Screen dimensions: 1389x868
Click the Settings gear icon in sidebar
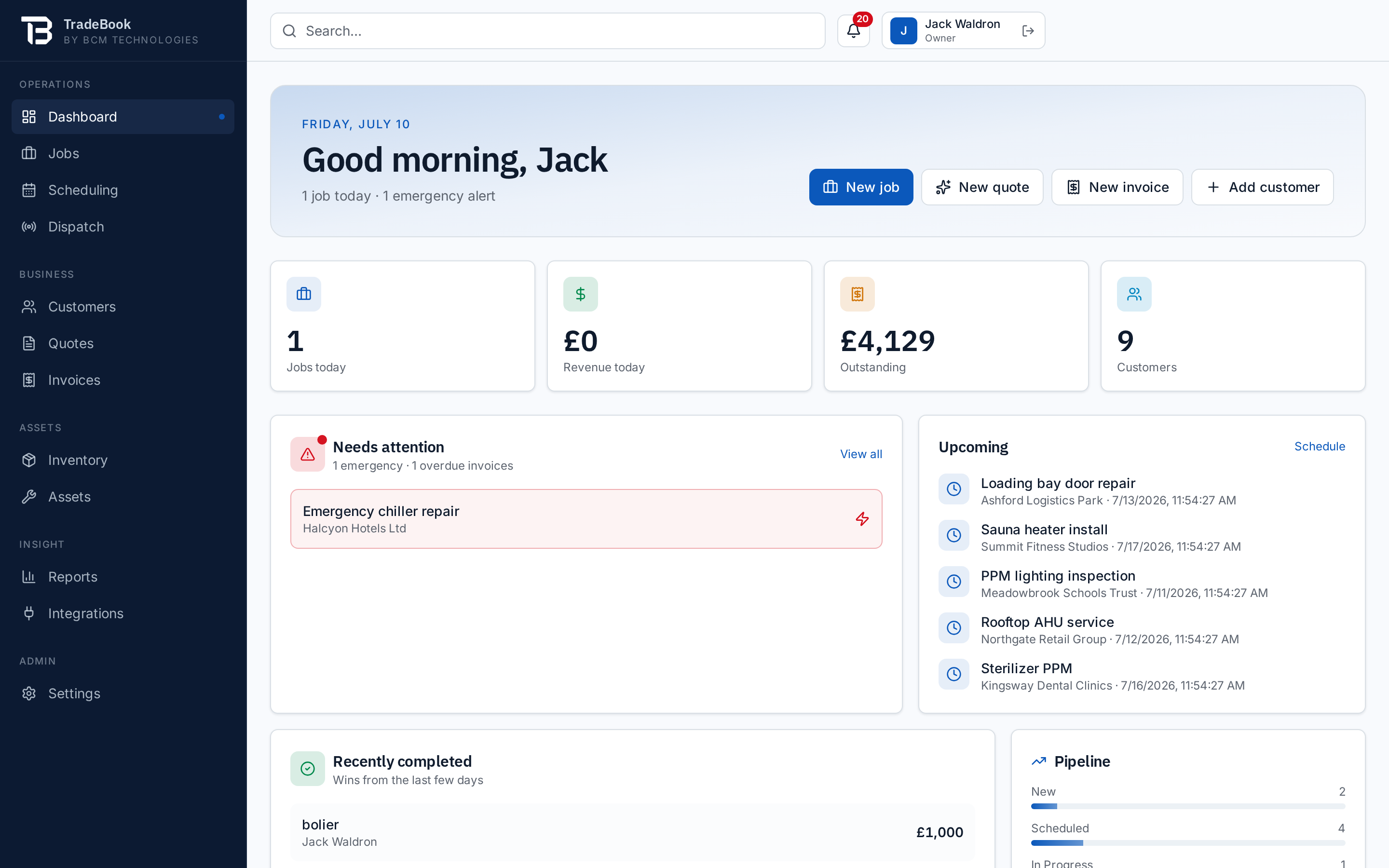point(29,693)
